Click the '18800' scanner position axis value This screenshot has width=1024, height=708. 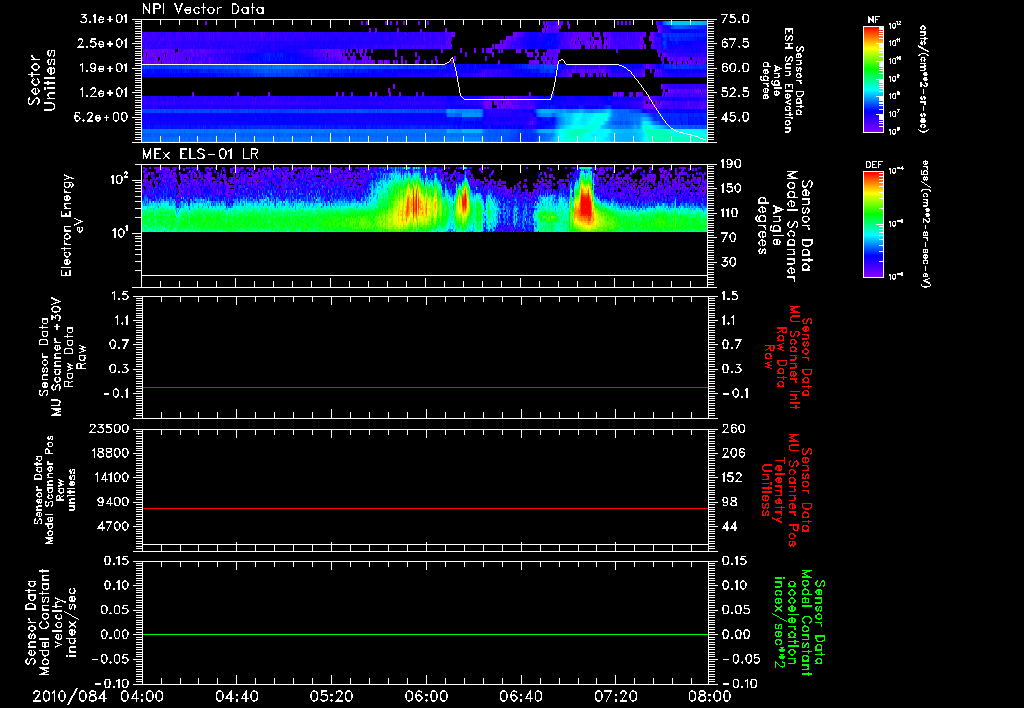[108, 453]
